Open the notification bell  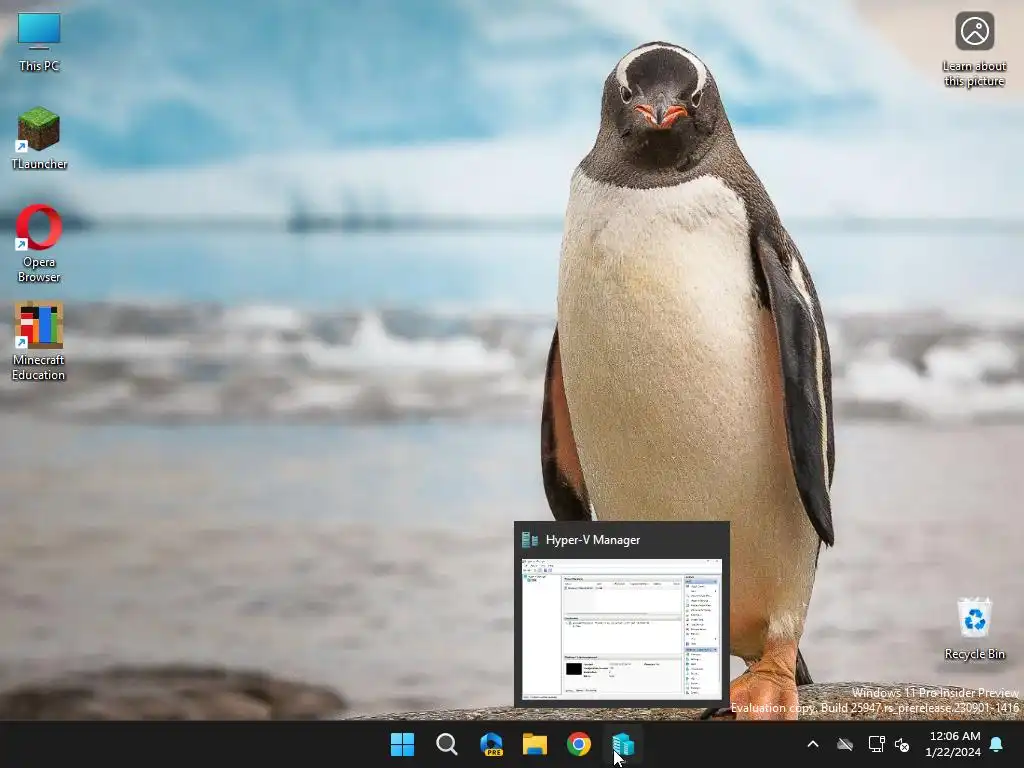coord(997,744)
